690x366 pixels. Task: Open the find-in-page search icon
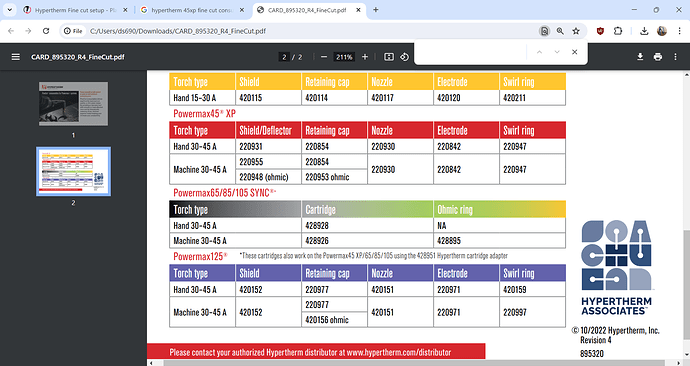click(x=544, y=31)
